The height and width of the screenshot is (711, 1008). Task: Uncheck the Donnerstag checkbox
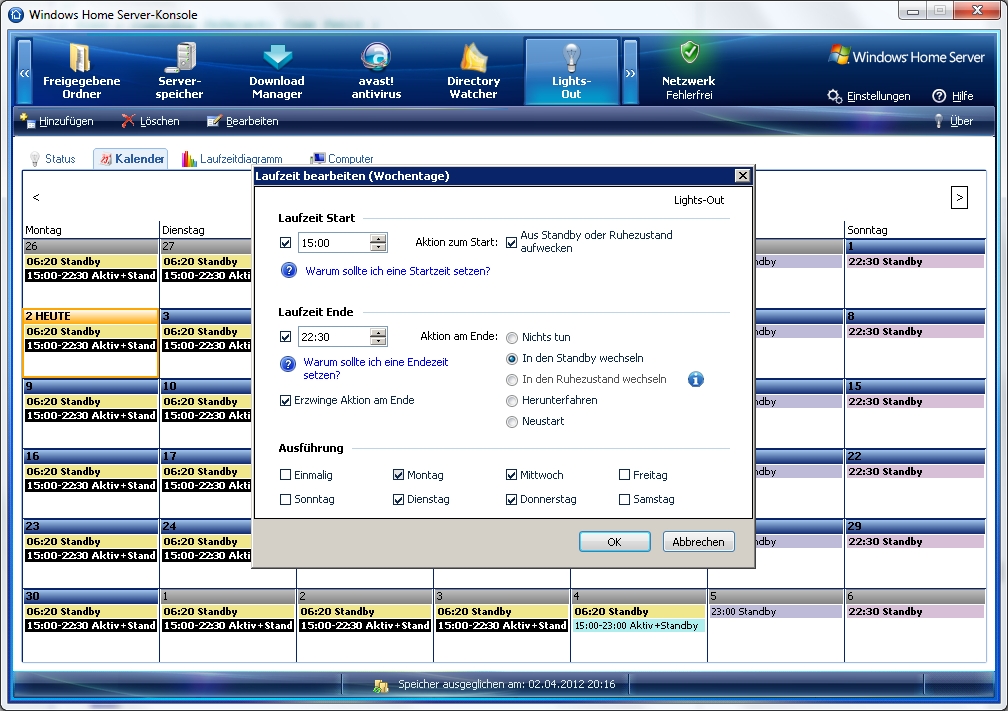(x=511, y=500)
